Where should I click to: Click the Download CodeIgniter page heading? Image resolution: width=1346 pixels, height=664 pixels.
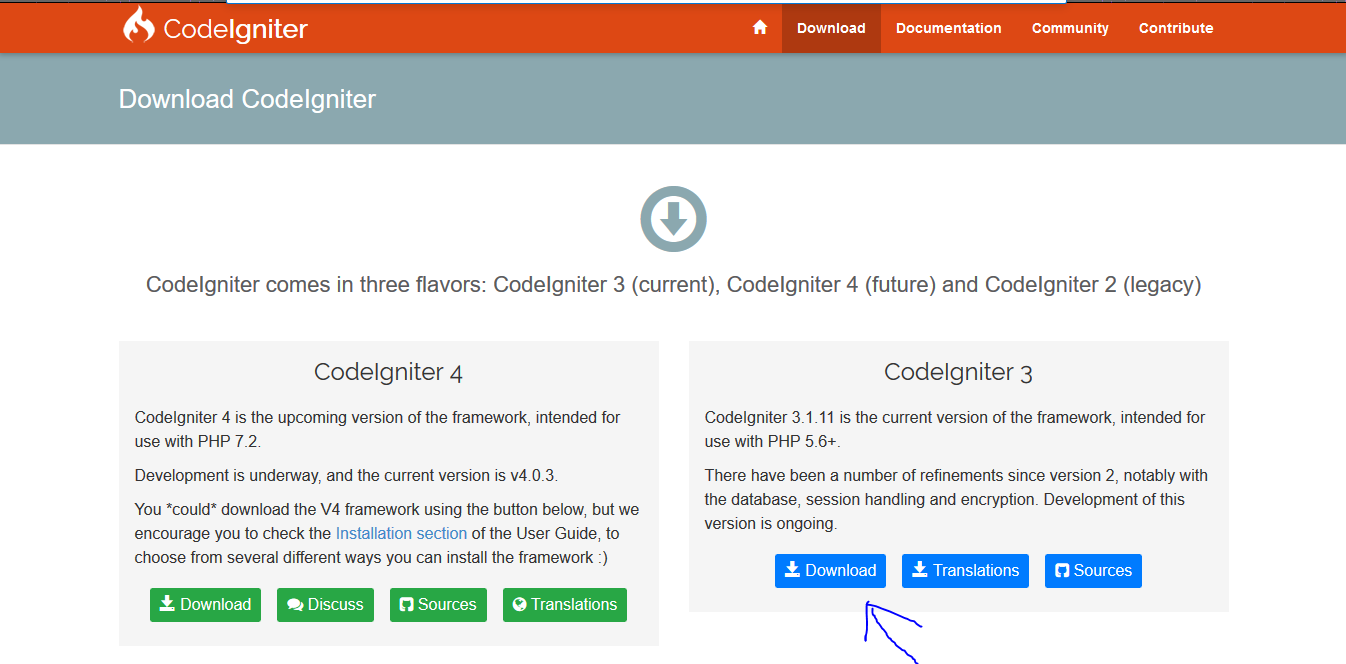247,99
